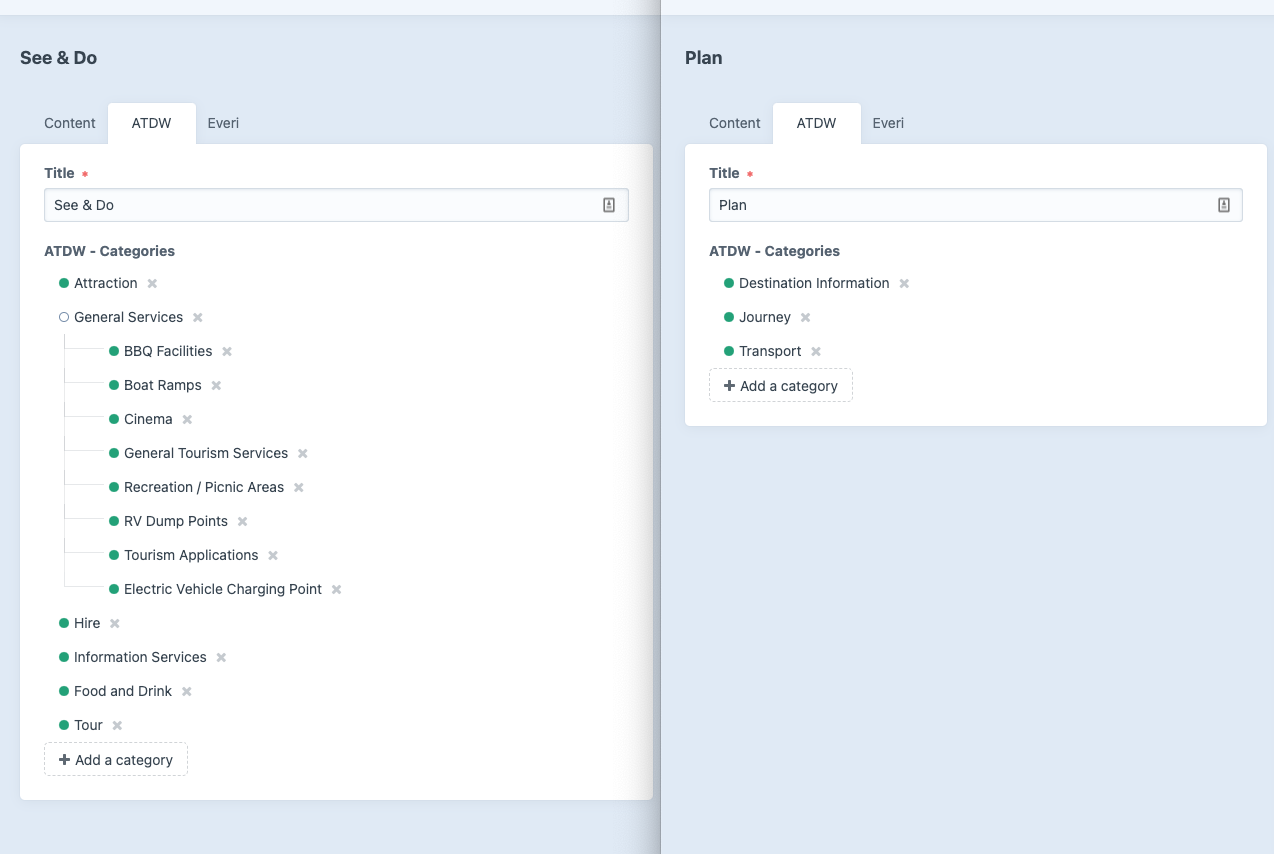Image resolution: width=1274 pixels, height=854 pixels.
Task: Remove Information Services category
Action: point(222,658)
